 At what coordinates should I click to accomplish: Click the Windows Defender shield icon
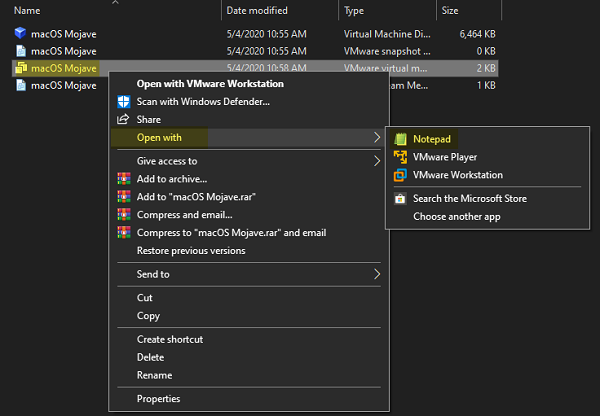[x=123, y=101]
